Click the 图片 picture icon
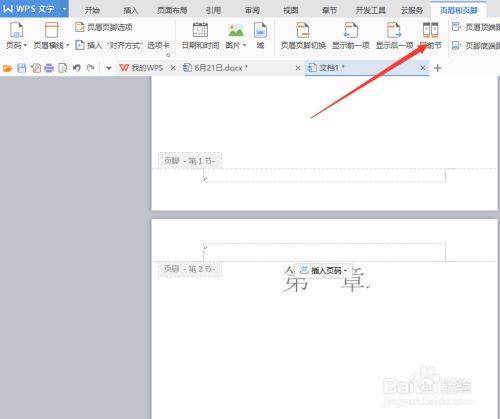 [x=236, y=30]
